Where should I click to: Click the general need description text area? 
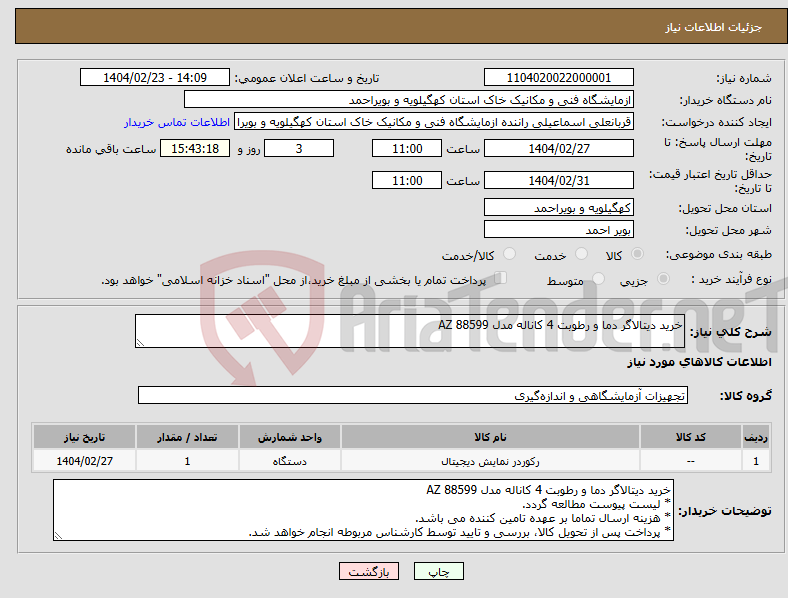pyautogui.click(x=410, y=331)
